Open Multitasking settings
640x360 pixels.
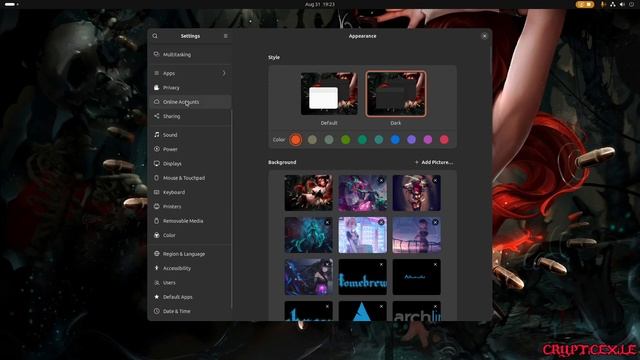coord(190,54)
